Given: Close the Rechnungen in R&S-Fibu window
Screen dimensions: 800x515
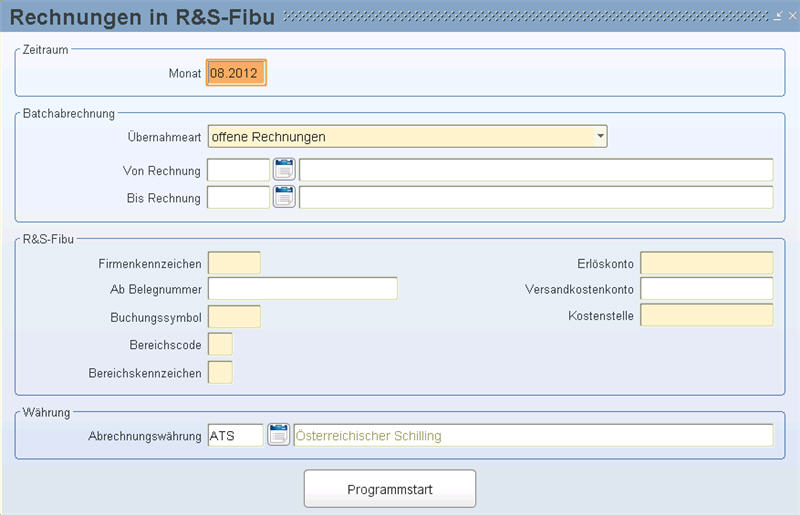Looking at the screenshot, I should pos(792,16).
